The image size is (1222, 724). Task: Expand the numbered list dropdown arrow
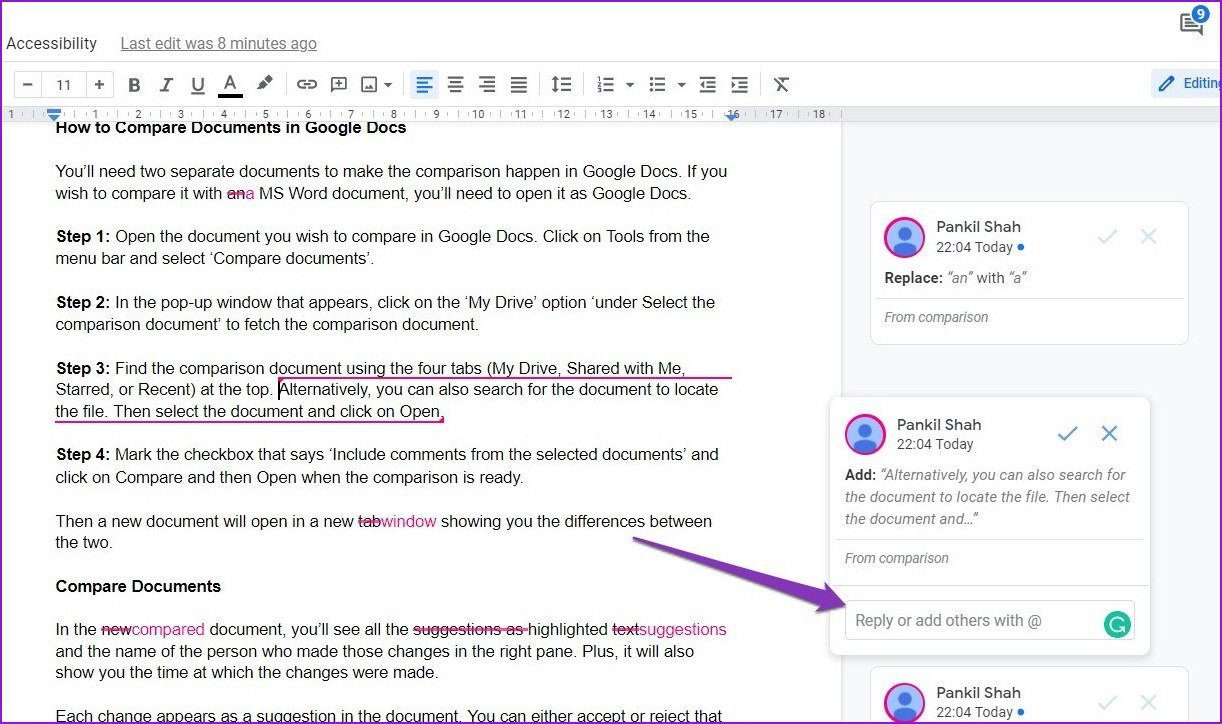coord(630,85)
